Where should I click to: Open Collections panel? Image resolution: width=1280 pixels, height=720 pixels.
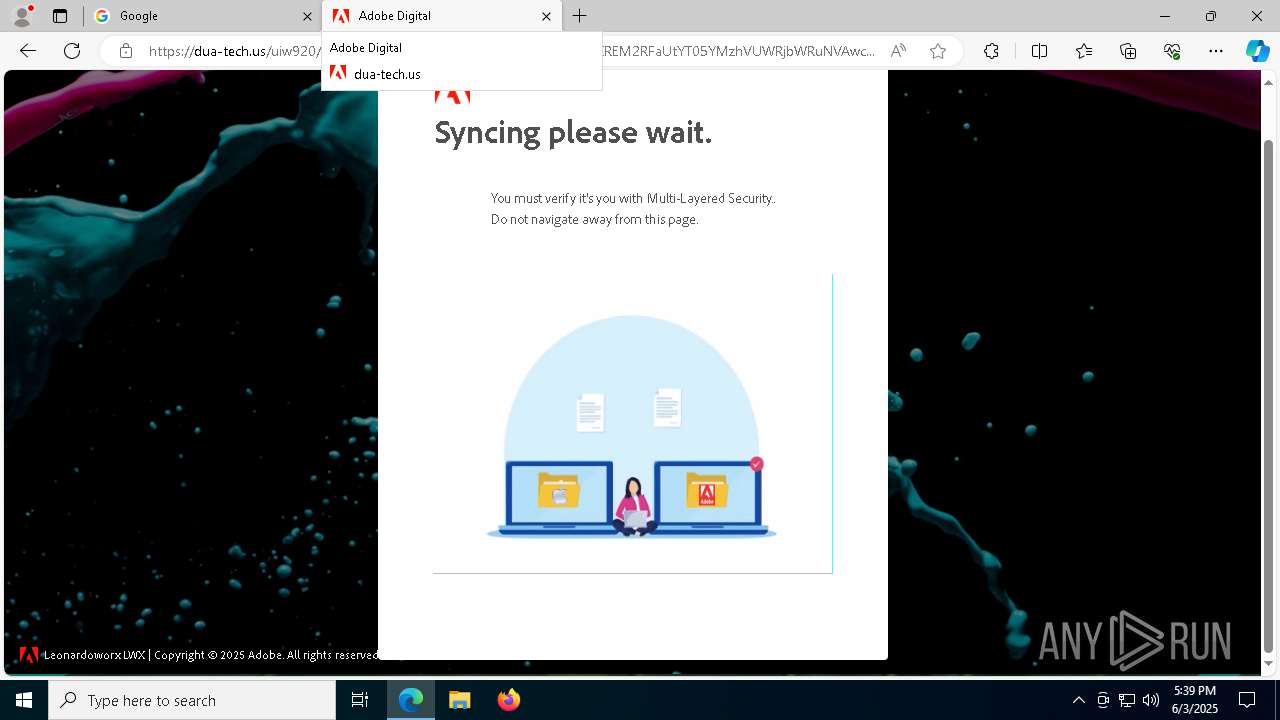click(x=1128, y=51)
